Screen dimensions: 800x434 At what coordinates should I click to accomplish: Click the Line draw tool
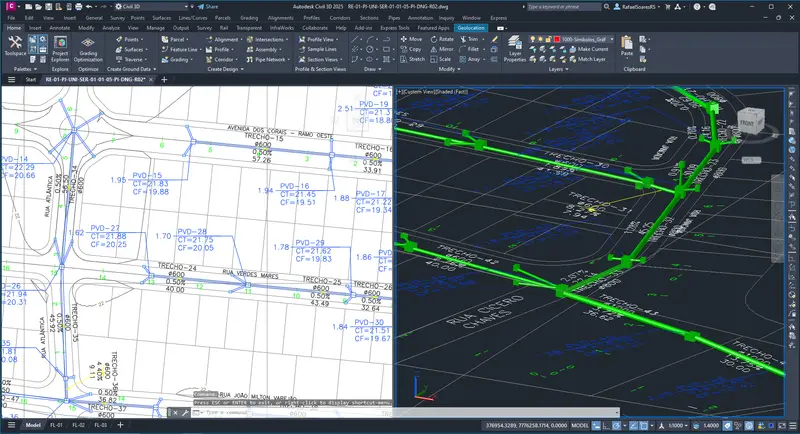pyautogui.click(x=355, y=39)
